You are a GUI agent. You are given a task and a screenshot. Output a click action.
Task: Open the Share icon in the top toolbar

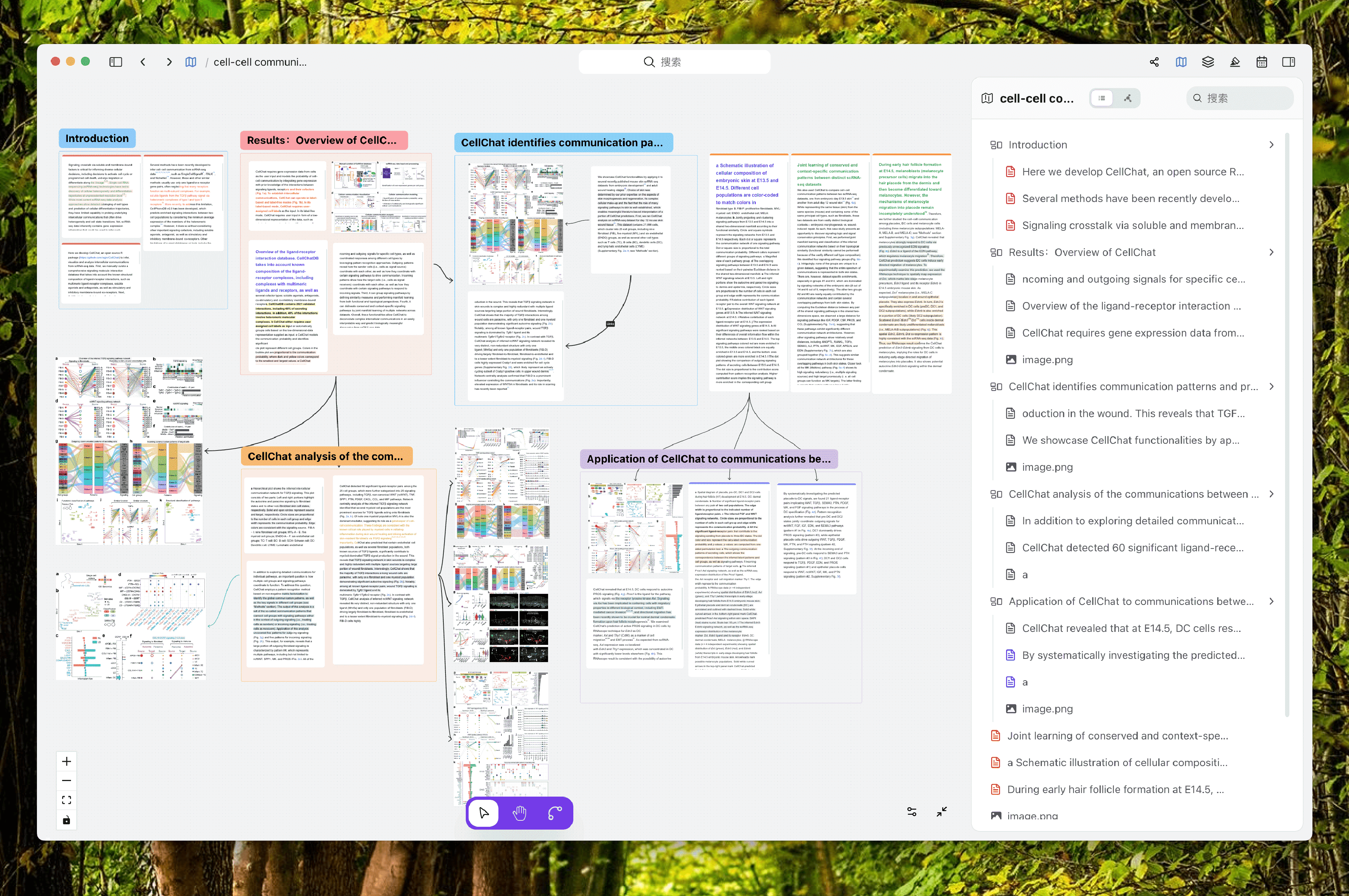pyautogui.click(x=1154, y=62)
